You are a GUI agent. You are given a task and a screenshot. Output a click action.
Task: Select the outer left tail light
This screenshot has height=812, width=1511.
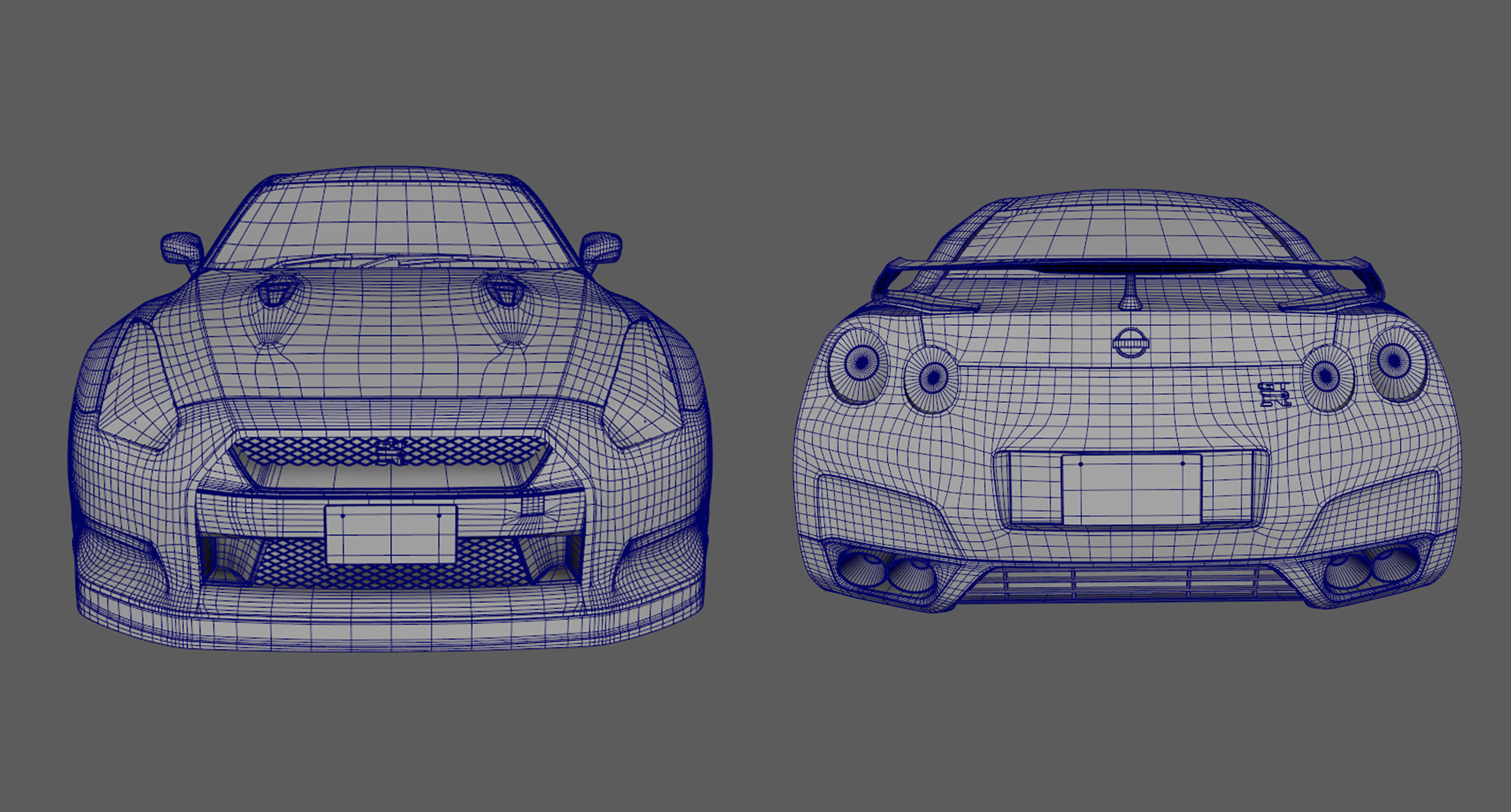pos(859,365)
